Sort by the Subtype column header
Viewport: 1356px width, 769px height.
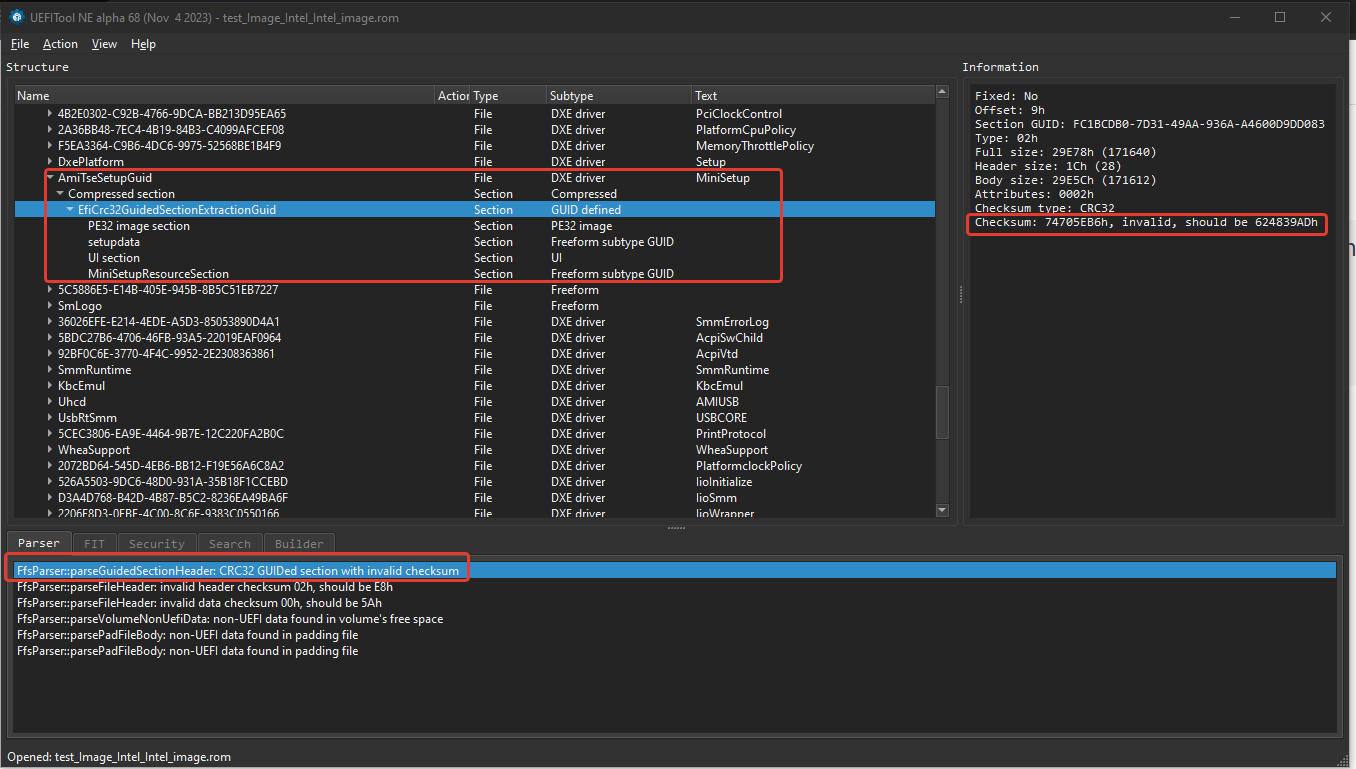click(619, 96)
